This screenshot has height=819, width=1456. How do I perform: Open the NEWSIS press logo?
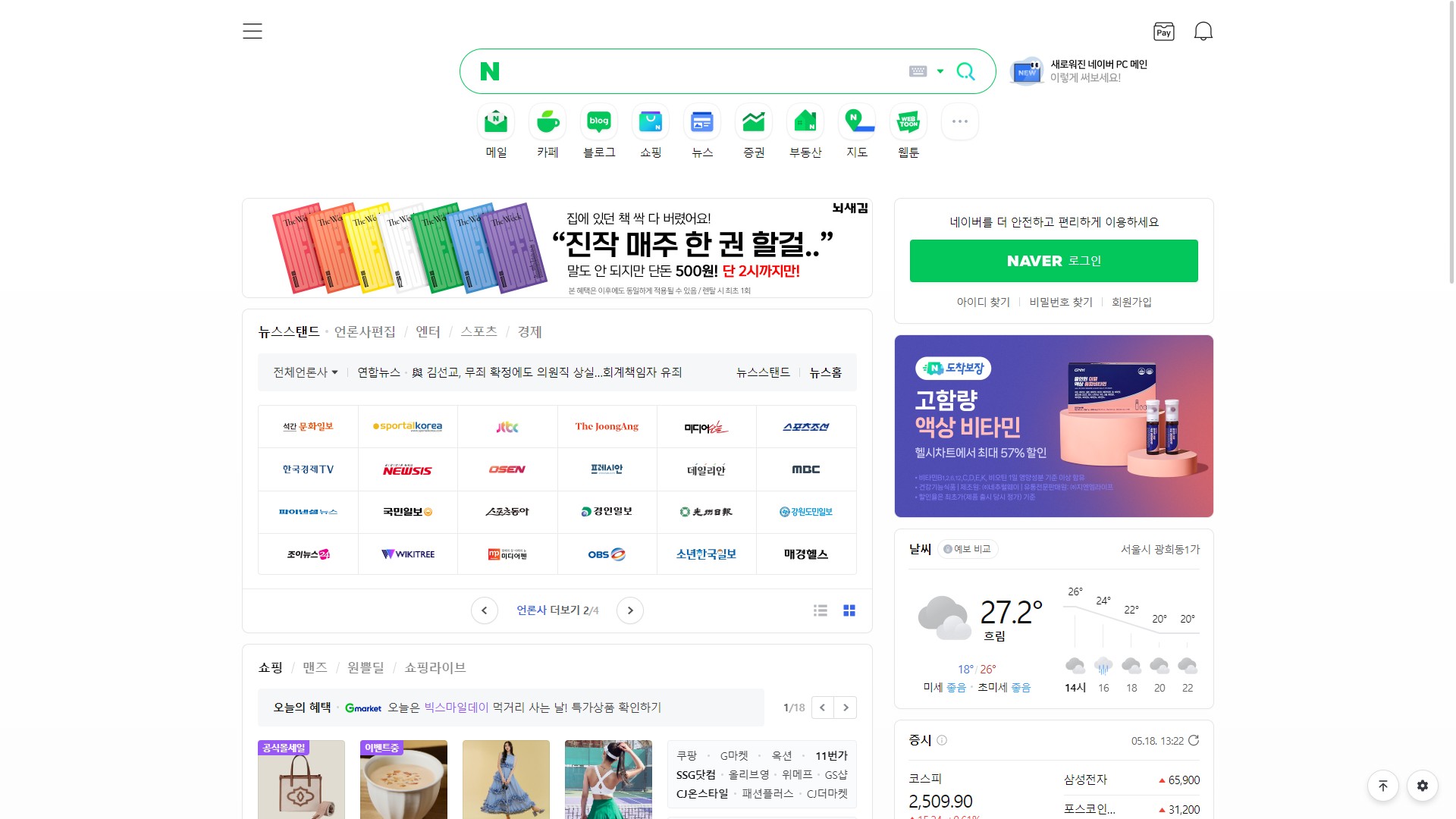407,469
